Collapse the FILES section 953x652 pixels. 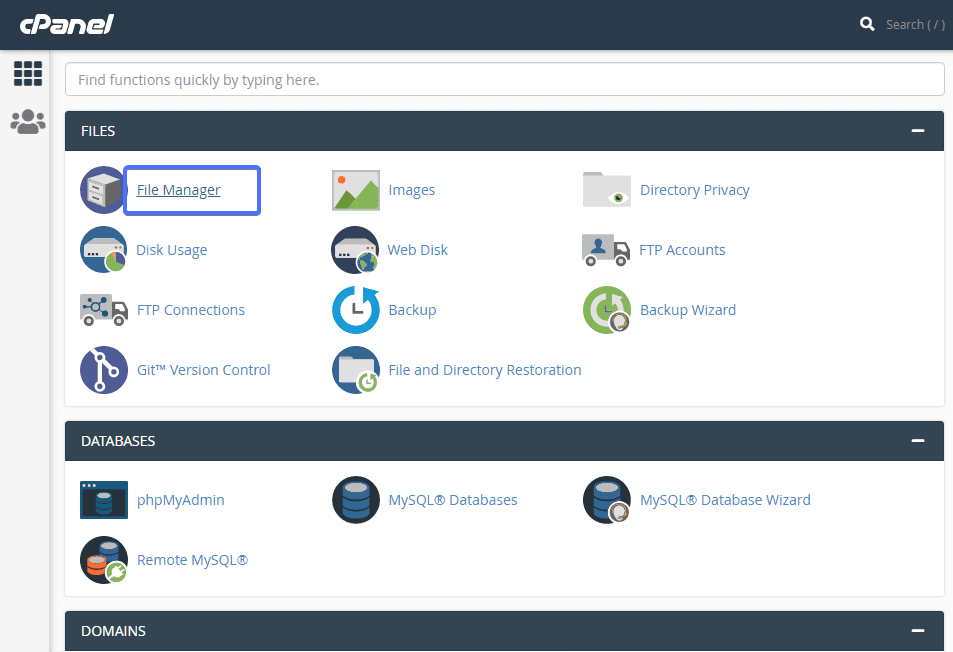click(918, 131)
